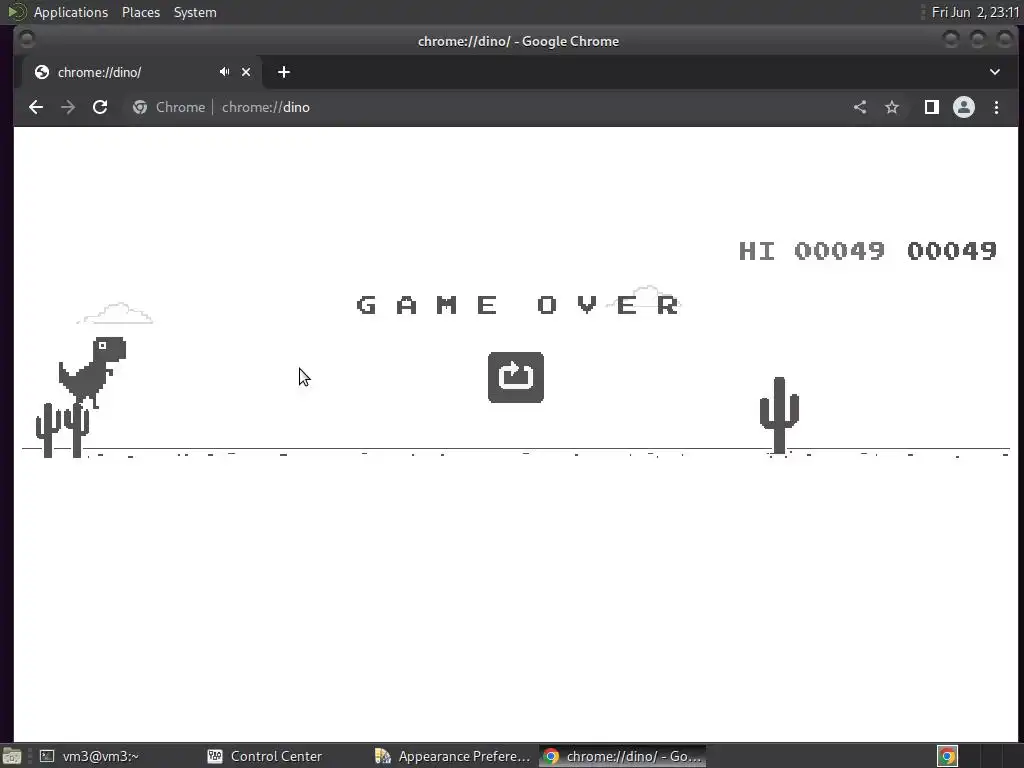This screenshot has height=768, width=1024.
Task: Mute the tab via speaker icon
Action: click(224, 72)
